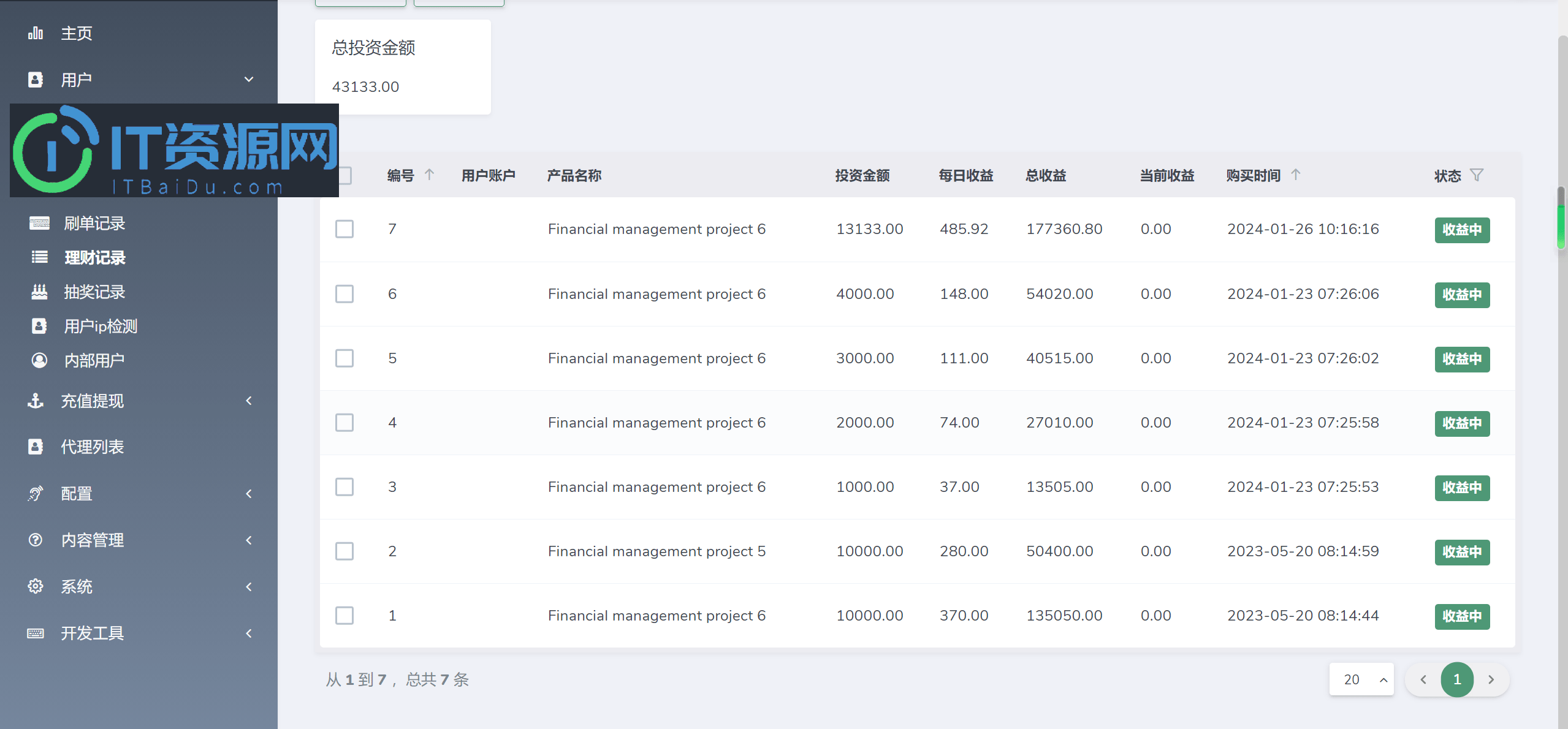
Task: Select page size 20 dropdown control
Action: pyautogui.click(x=1362, y=679)
